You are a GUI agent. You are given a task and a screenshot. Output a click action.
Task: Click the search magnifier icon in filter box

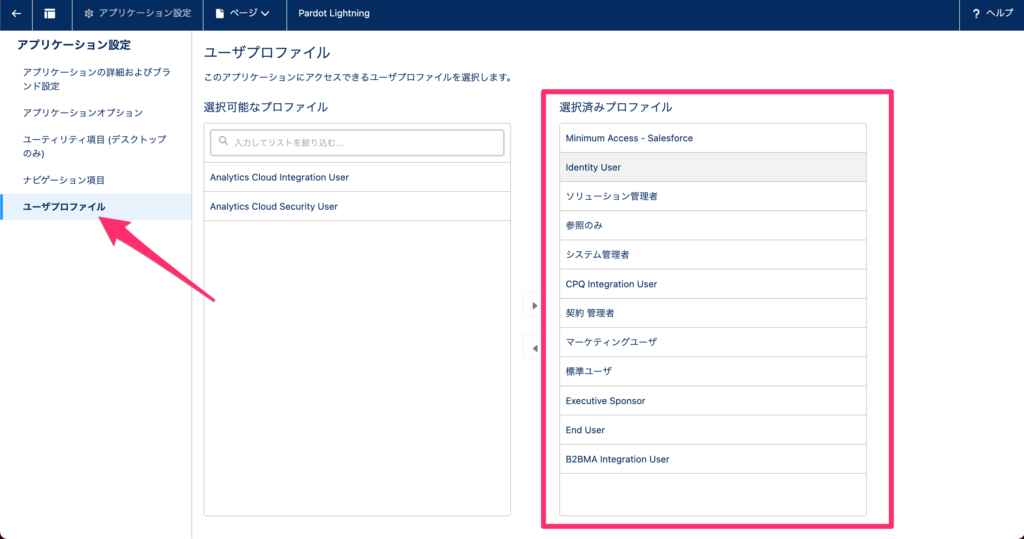click(223, 141)
